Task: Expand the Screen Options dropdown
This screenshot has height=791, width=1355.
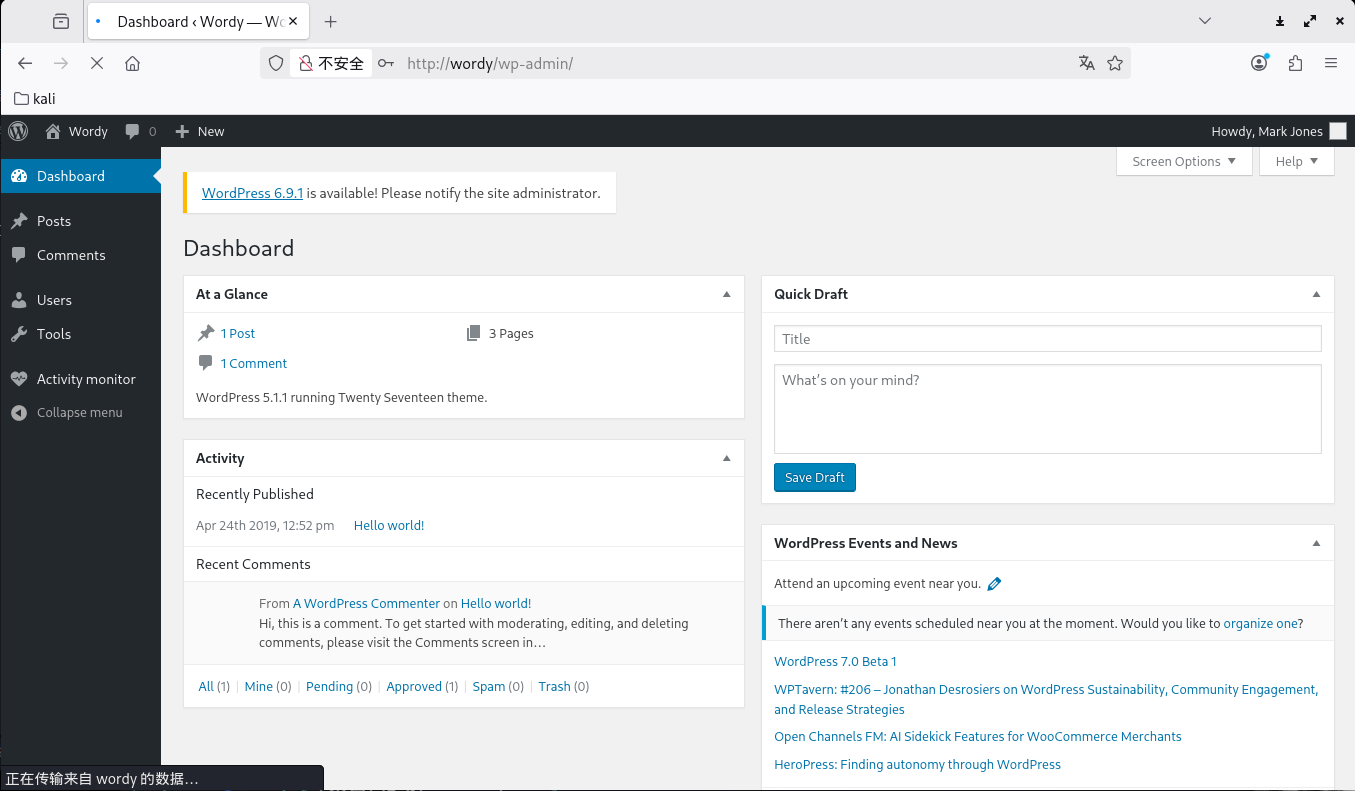Action: pyautogui.click(x=1184, y=161)
